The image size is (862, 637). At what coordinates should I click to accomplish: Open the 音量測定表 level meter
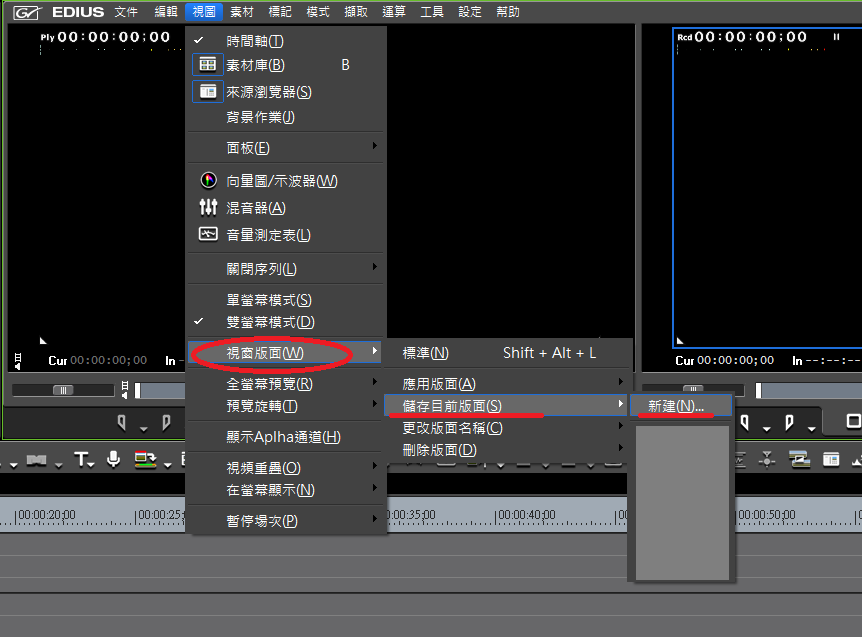click(268, 235)
